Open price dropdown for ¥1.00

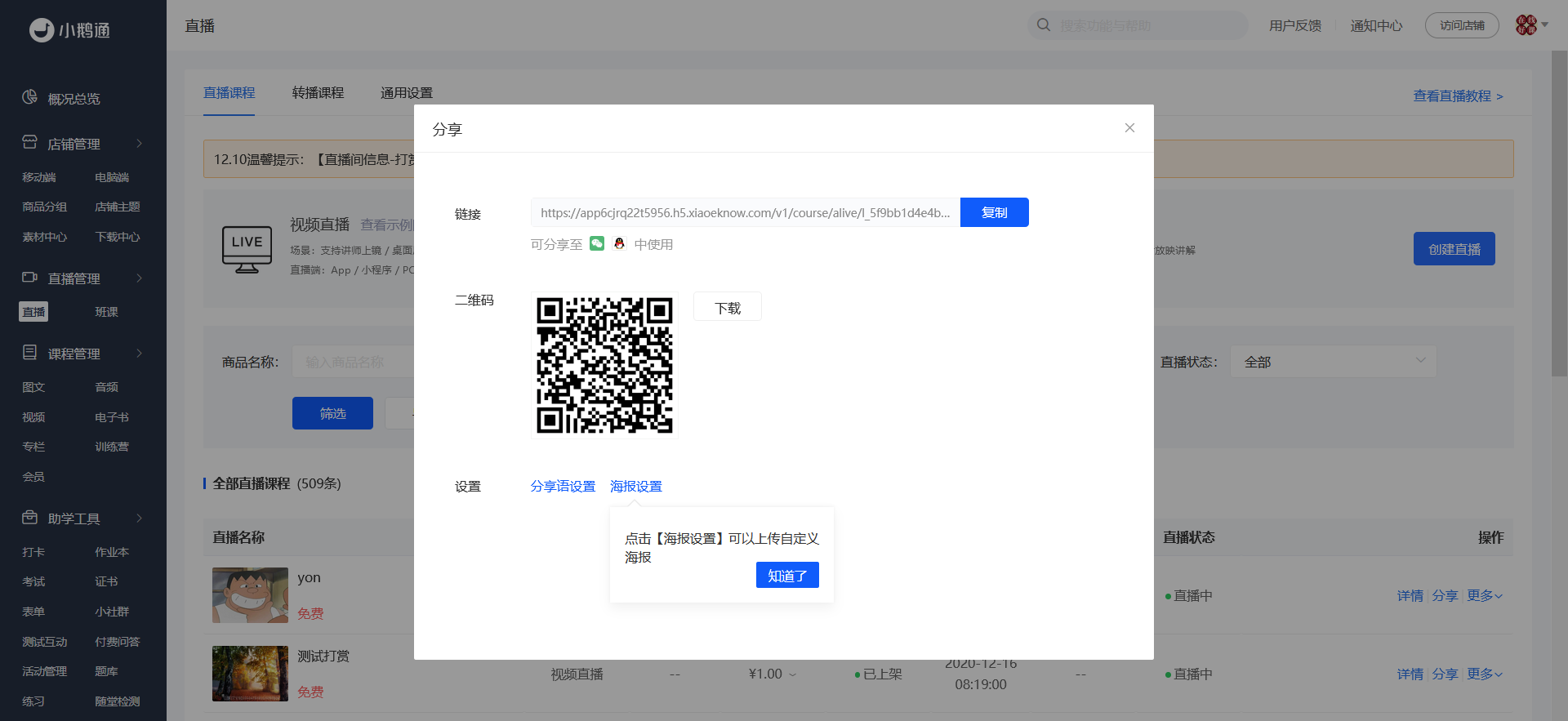point(792,674)
